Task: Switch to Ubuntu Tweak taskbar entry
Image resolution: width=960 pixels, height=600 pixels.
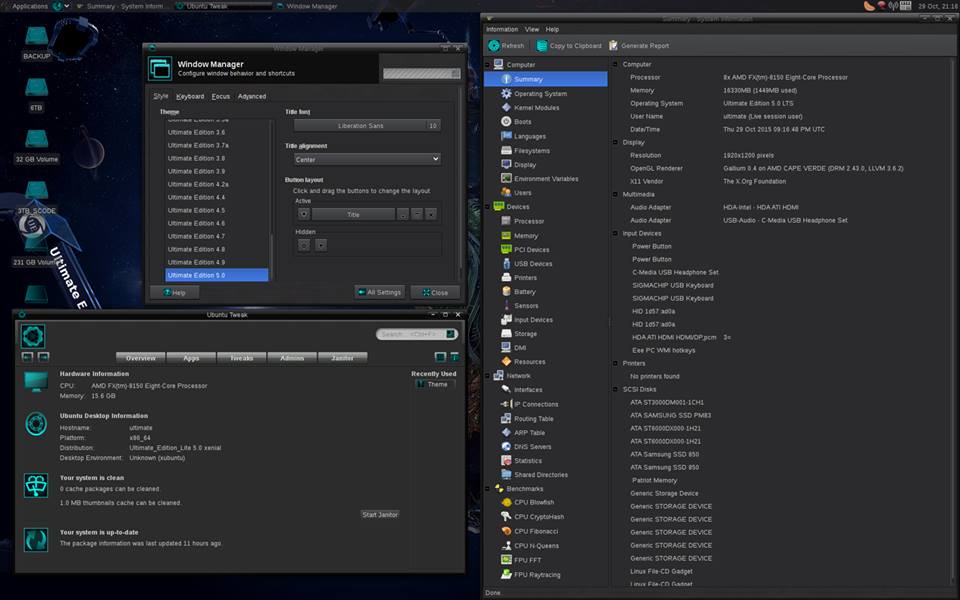Action: click(223, 6)
